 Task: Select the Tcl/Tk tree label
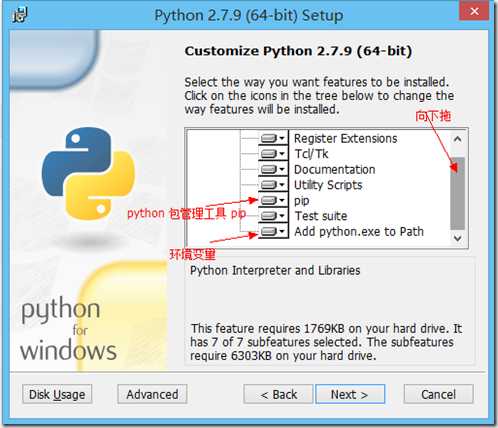coord(311,154)
